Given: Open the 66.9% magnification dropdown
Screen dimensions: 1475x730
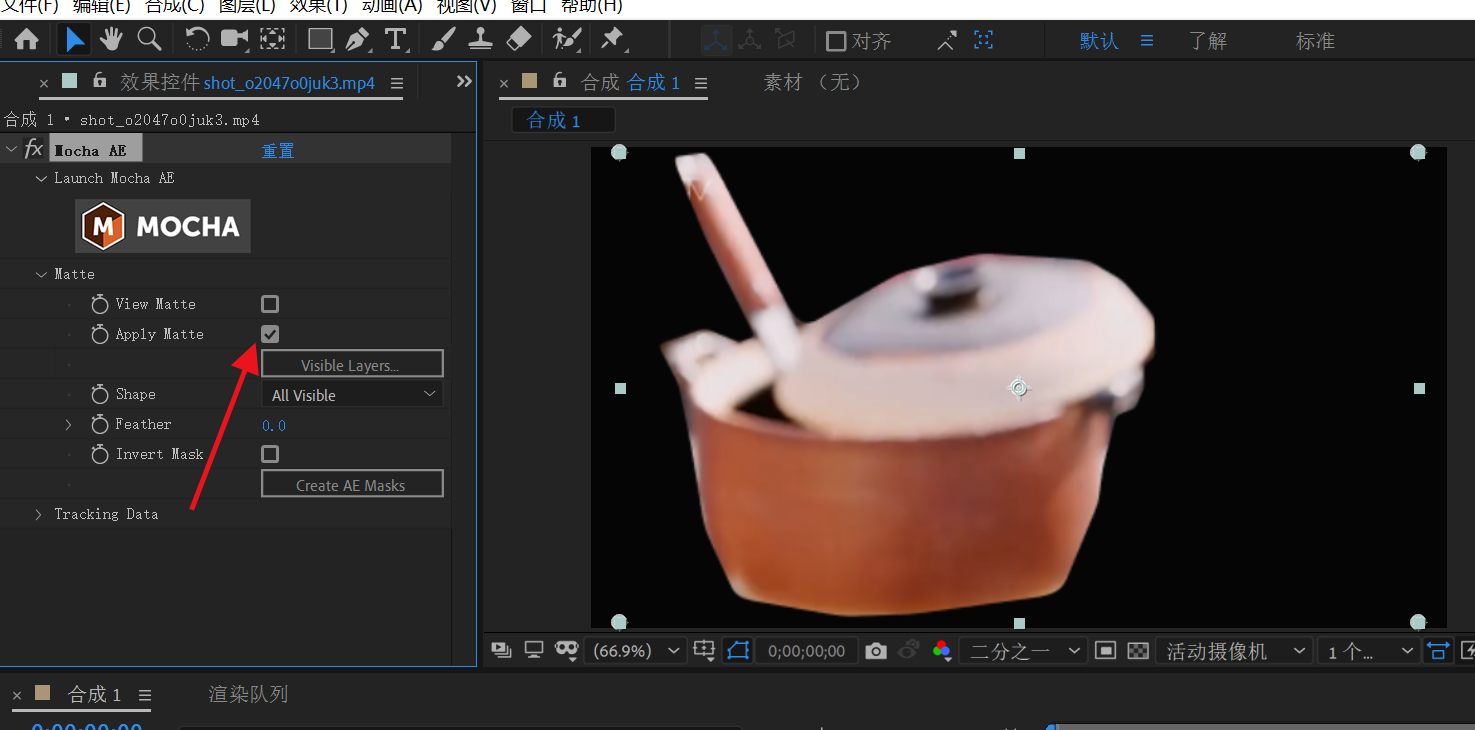Looking at the screenshot, I should click(635, 651).
